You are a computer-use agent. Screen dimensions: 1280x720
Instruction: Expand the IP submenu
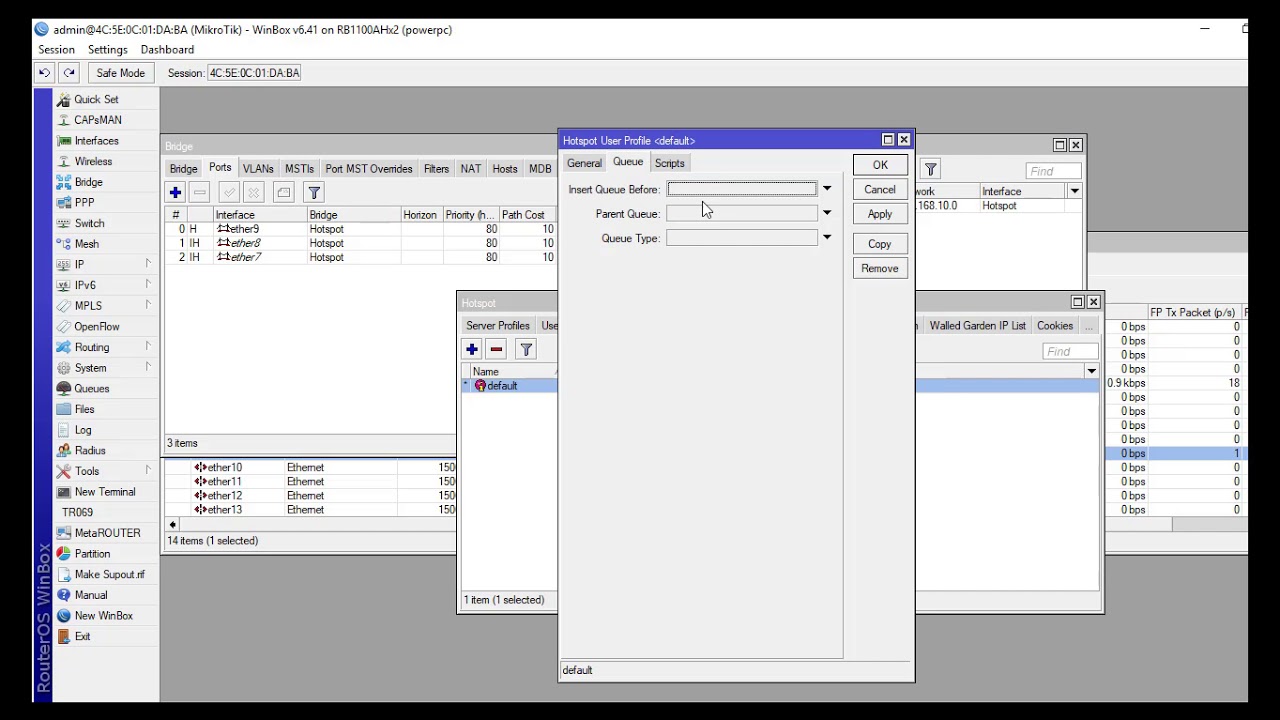(x=105, y=265)
